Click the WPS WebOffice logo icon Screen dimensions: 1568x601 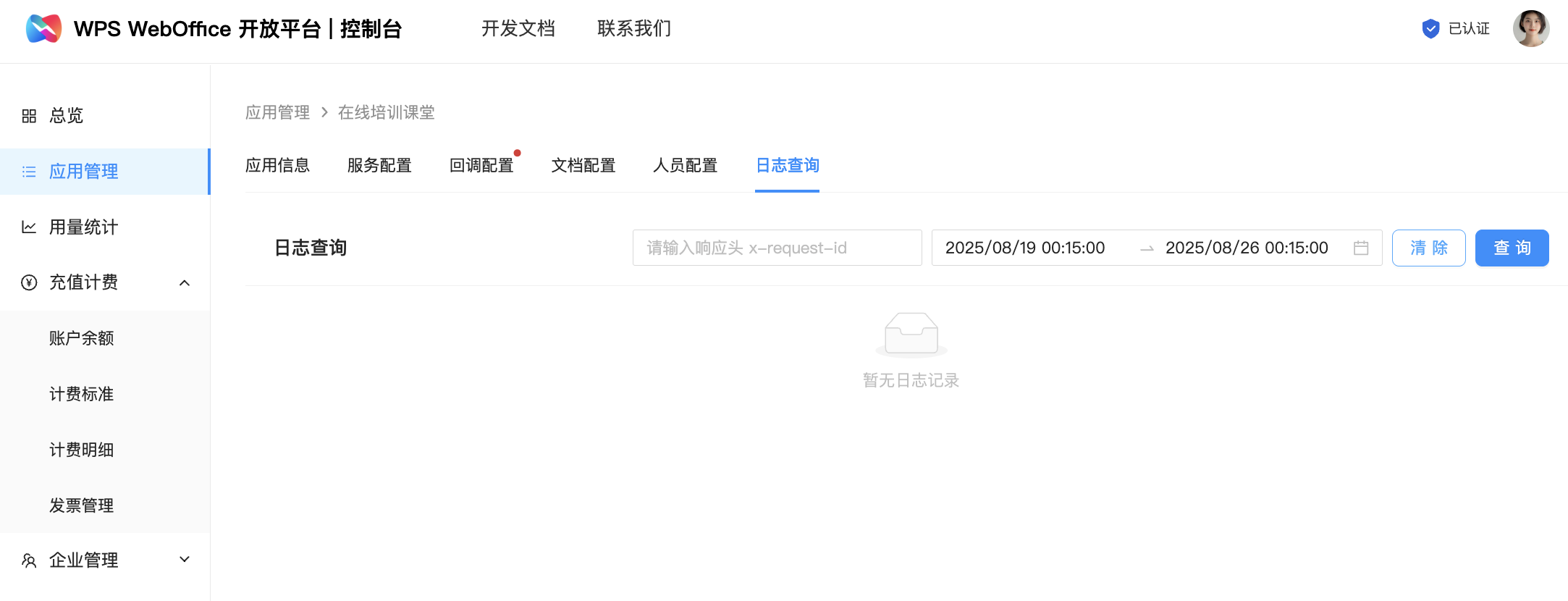[43, 29]
